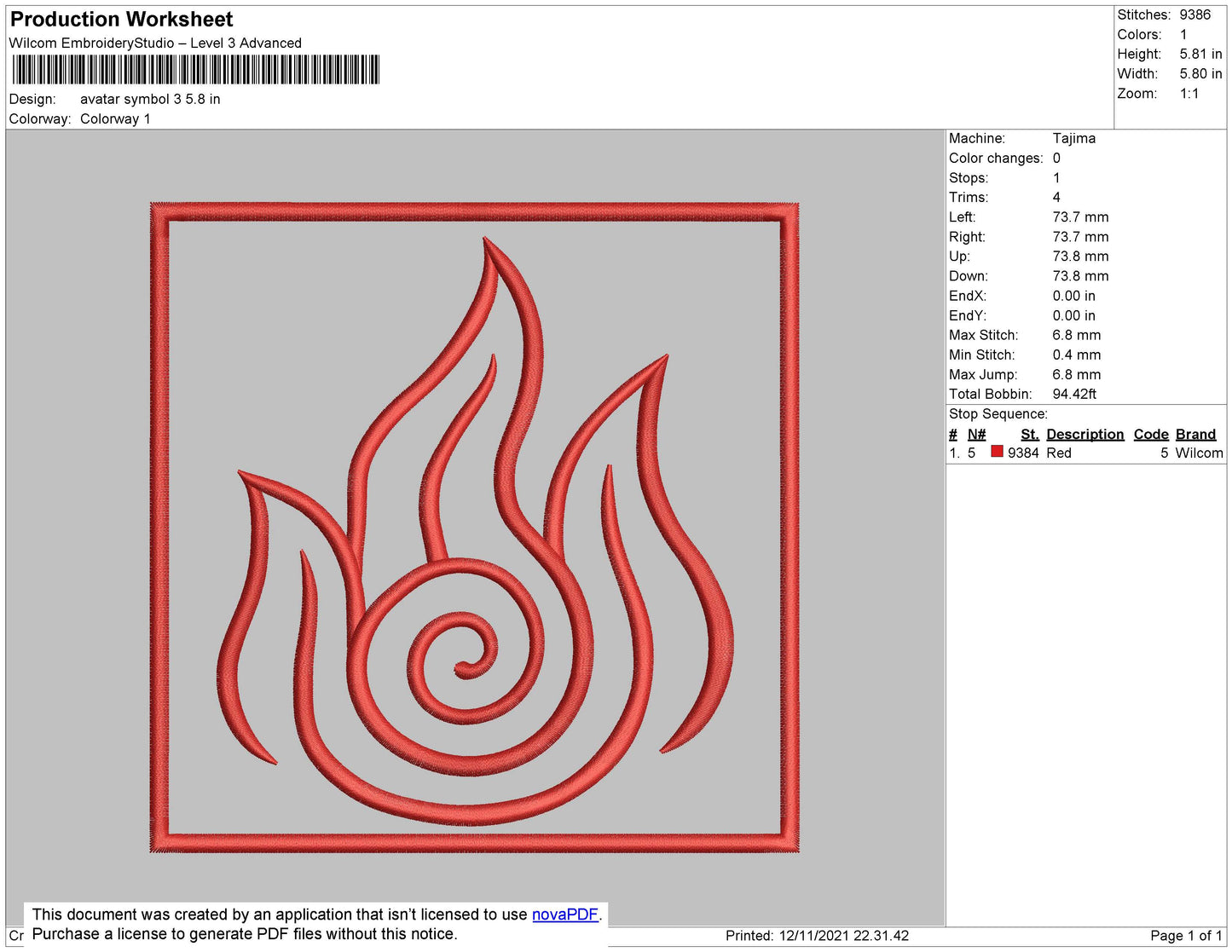1232x952 pixels.
Task: Click height value '5.81 in'
Action: [1200, 55]
